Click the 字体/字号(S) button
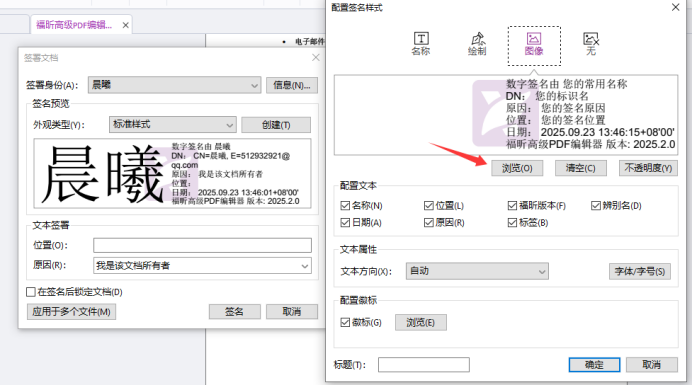693x386 pixels. coord(640,271)
